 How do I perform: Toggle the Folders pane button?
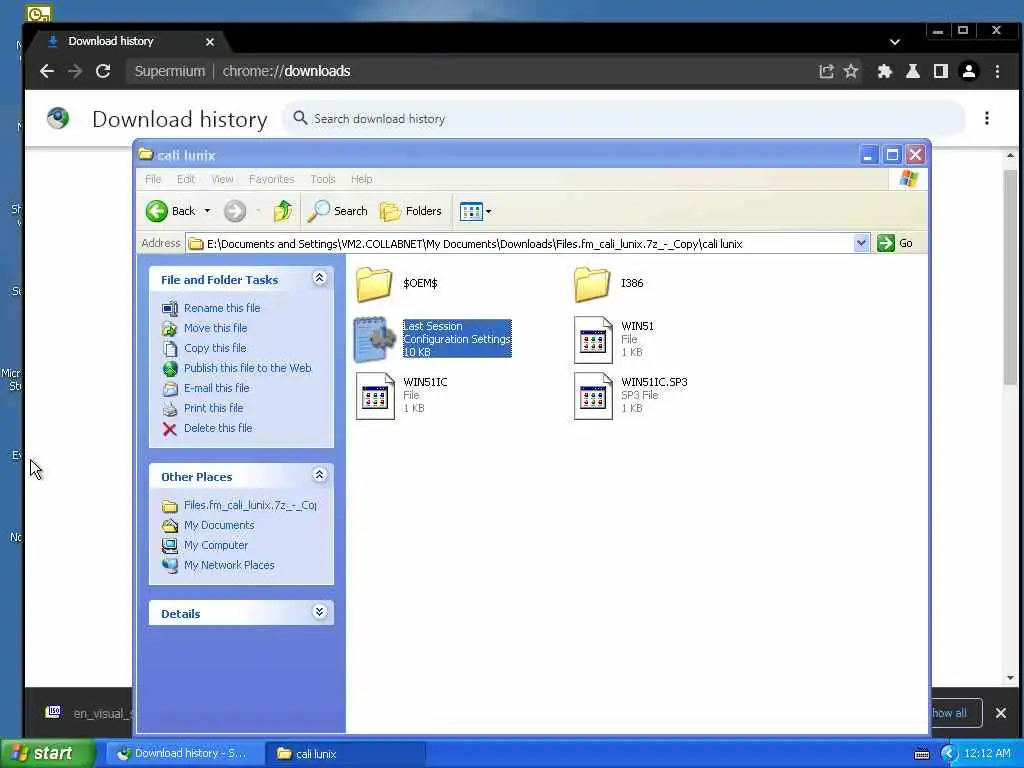click(411, 211)
